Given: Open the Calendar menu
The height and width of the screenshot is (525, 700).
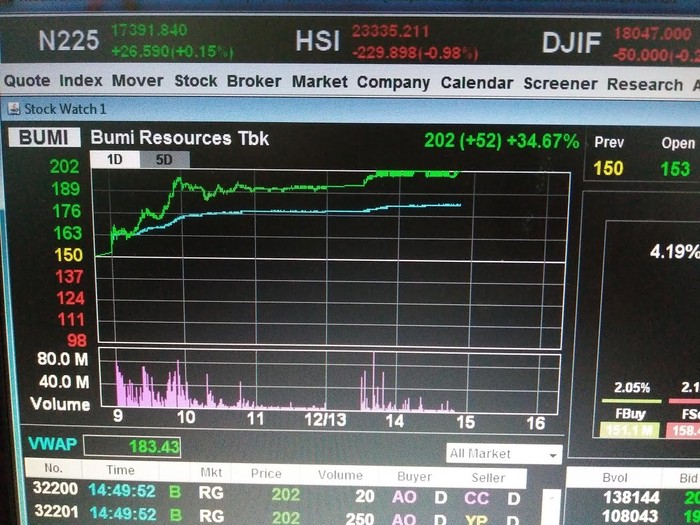Looking at the screenshot, I should coord(477,83).
